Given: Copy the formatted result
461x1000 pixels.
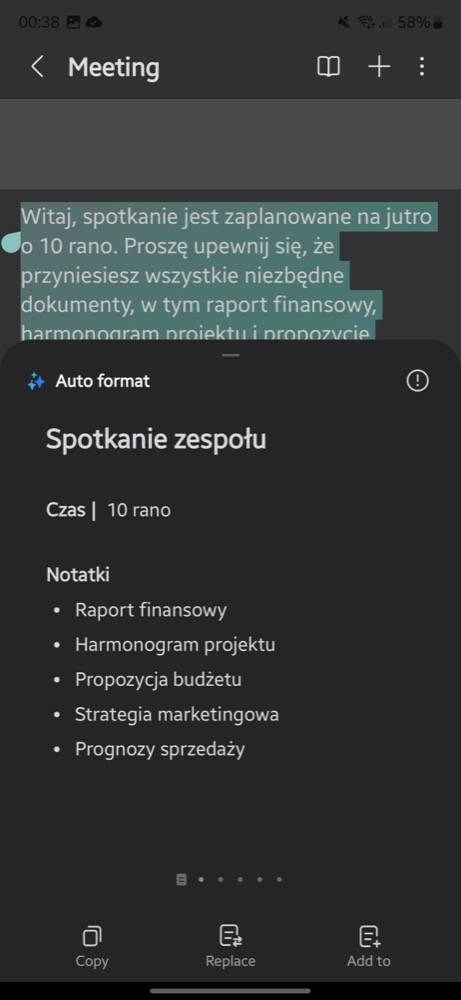Looking at the screenshot, I should [x=92, y=946].
